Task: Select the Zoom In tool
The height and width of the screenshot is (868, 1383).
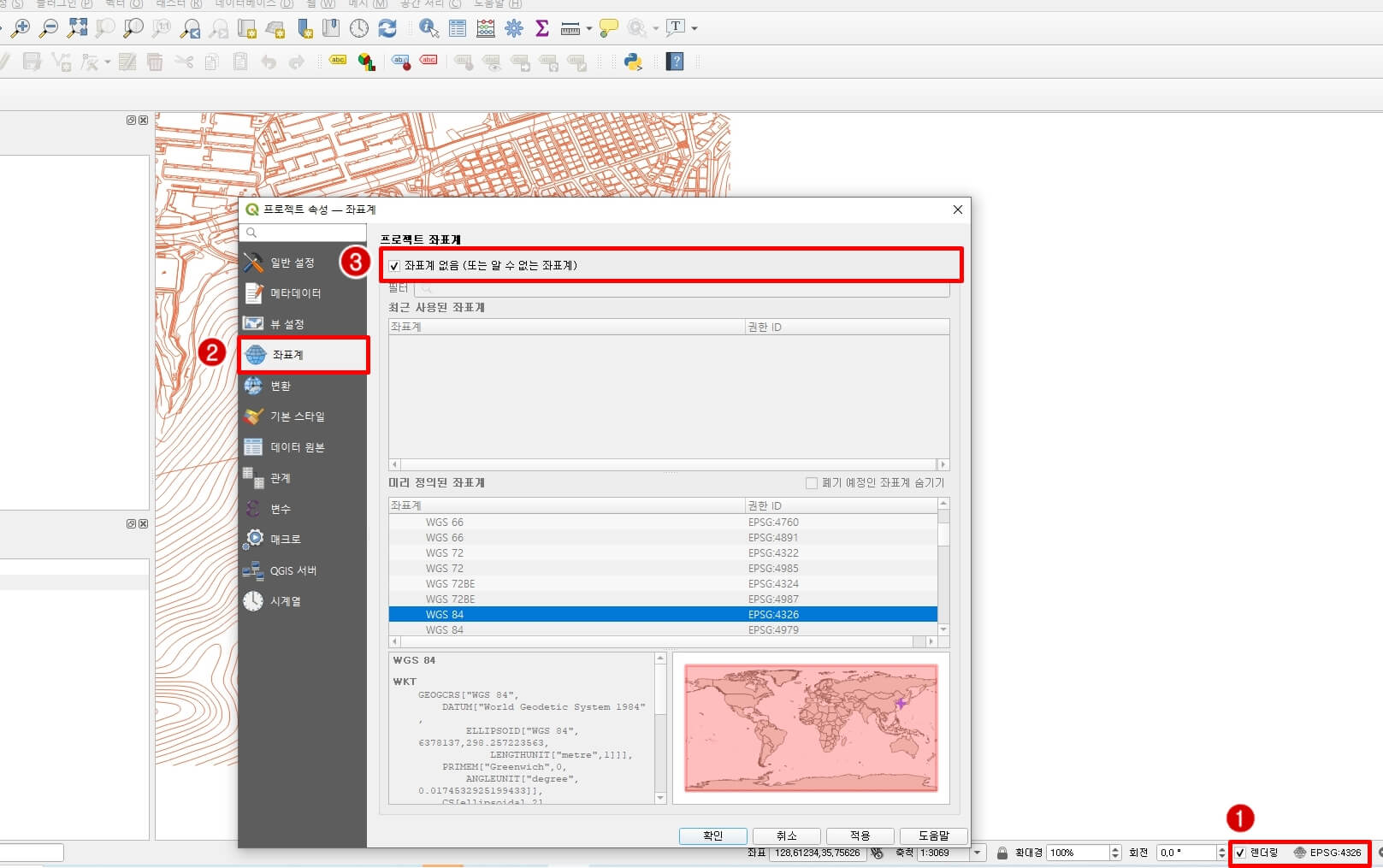Action: pyautogui.click(x=21, y=28)
